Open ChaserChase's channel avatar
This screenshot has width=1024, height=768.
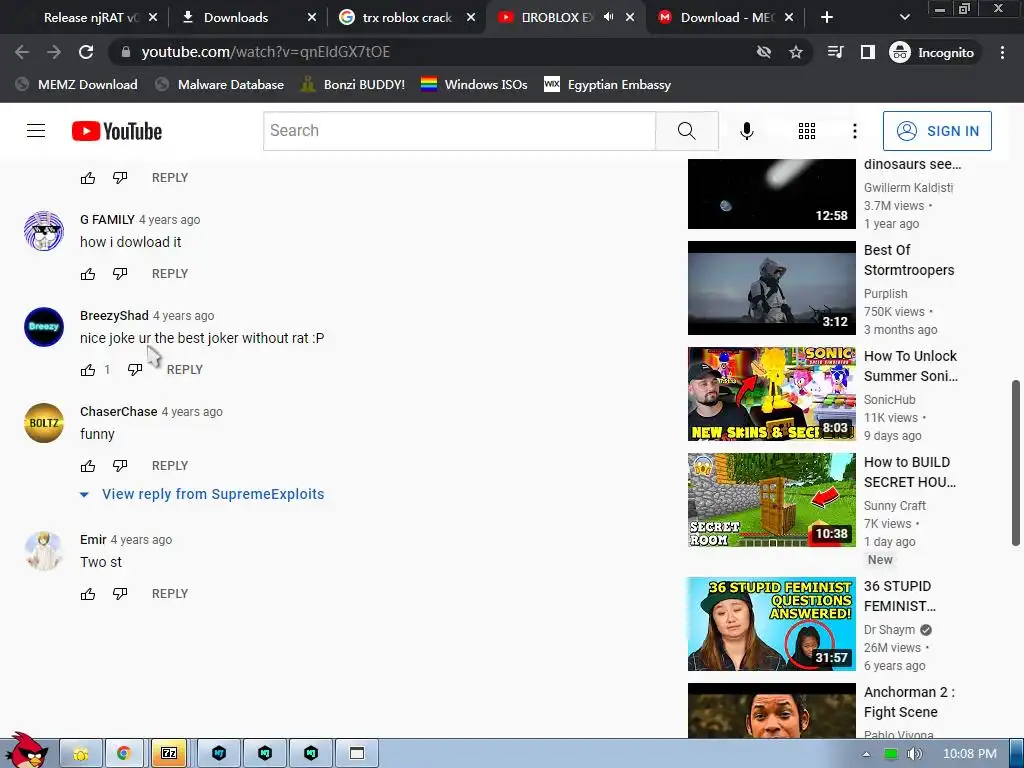click(x=44, y=423)
